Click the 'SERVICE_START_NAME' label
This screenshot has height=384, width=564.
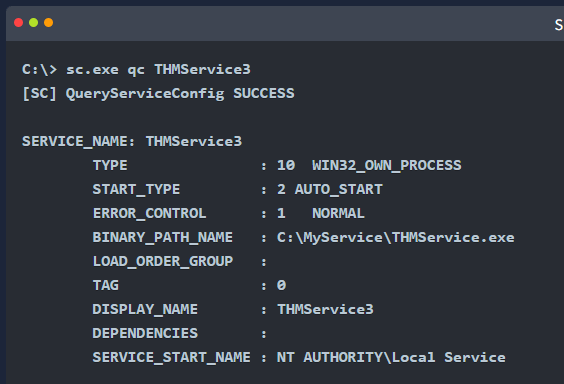pyautogui.click(x=172, y=357)
